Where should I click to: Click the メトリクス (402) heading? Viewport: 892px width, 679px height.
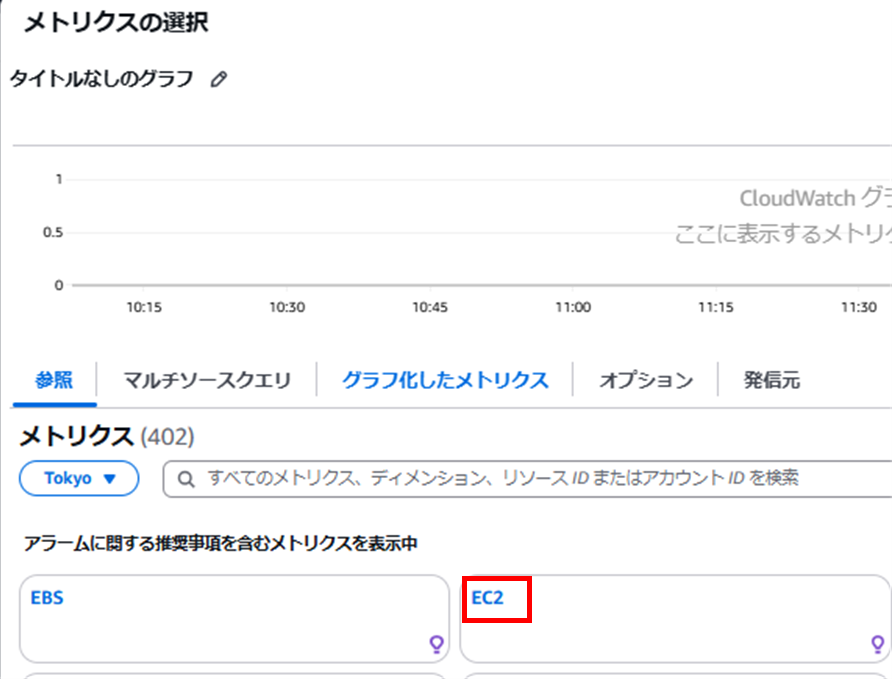[107, 437]
